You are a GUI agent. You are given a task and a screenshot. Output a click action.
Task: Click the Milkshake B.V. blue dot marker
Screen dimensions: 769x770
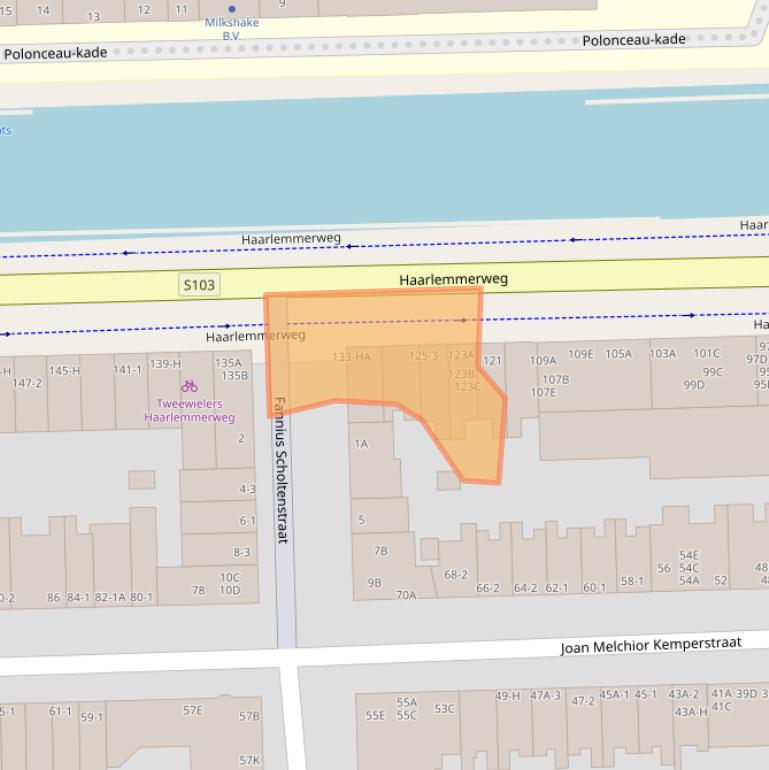(232, 9)
